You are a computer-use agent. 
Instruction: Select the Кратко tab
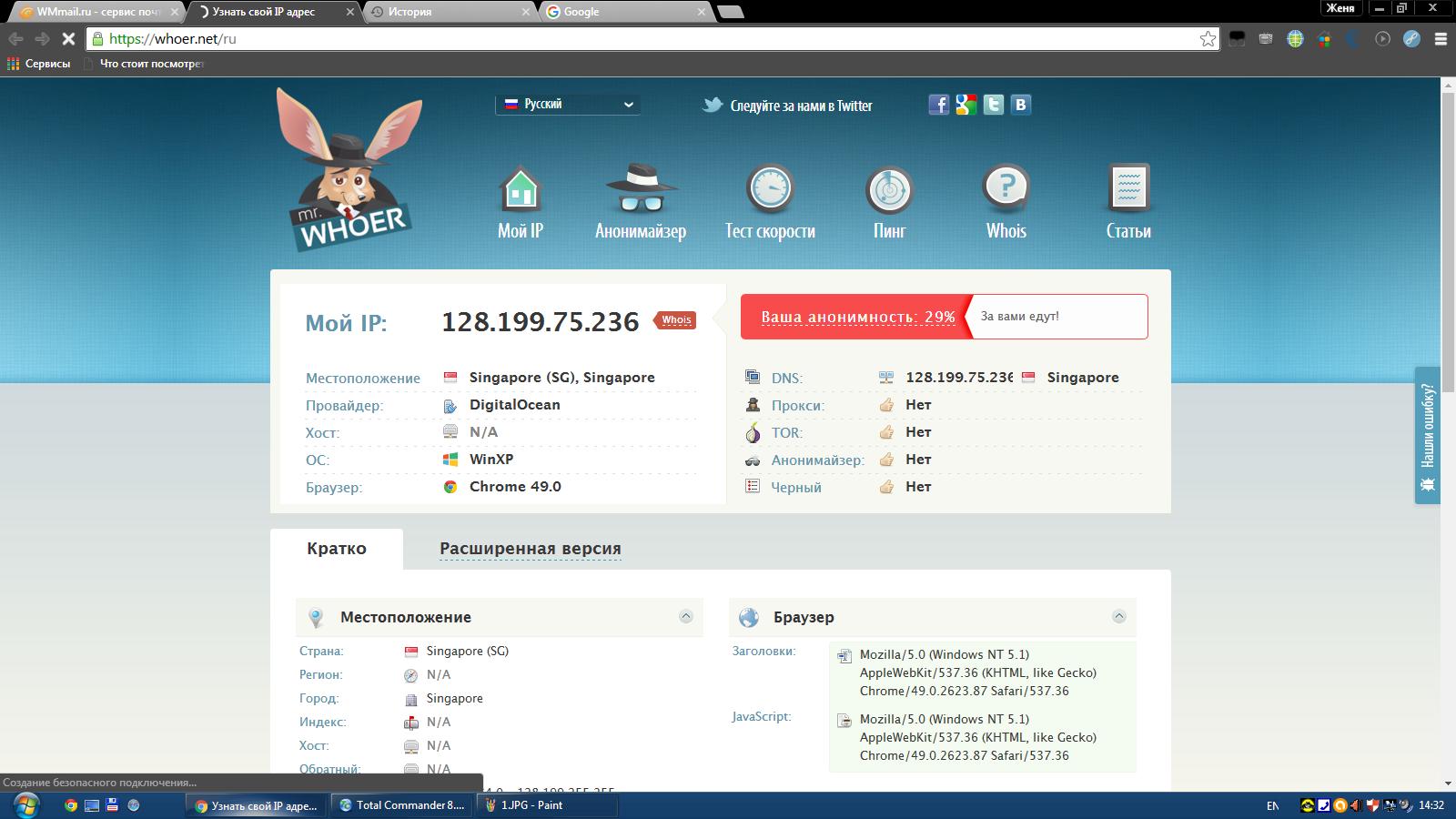[x=337, y=549]
